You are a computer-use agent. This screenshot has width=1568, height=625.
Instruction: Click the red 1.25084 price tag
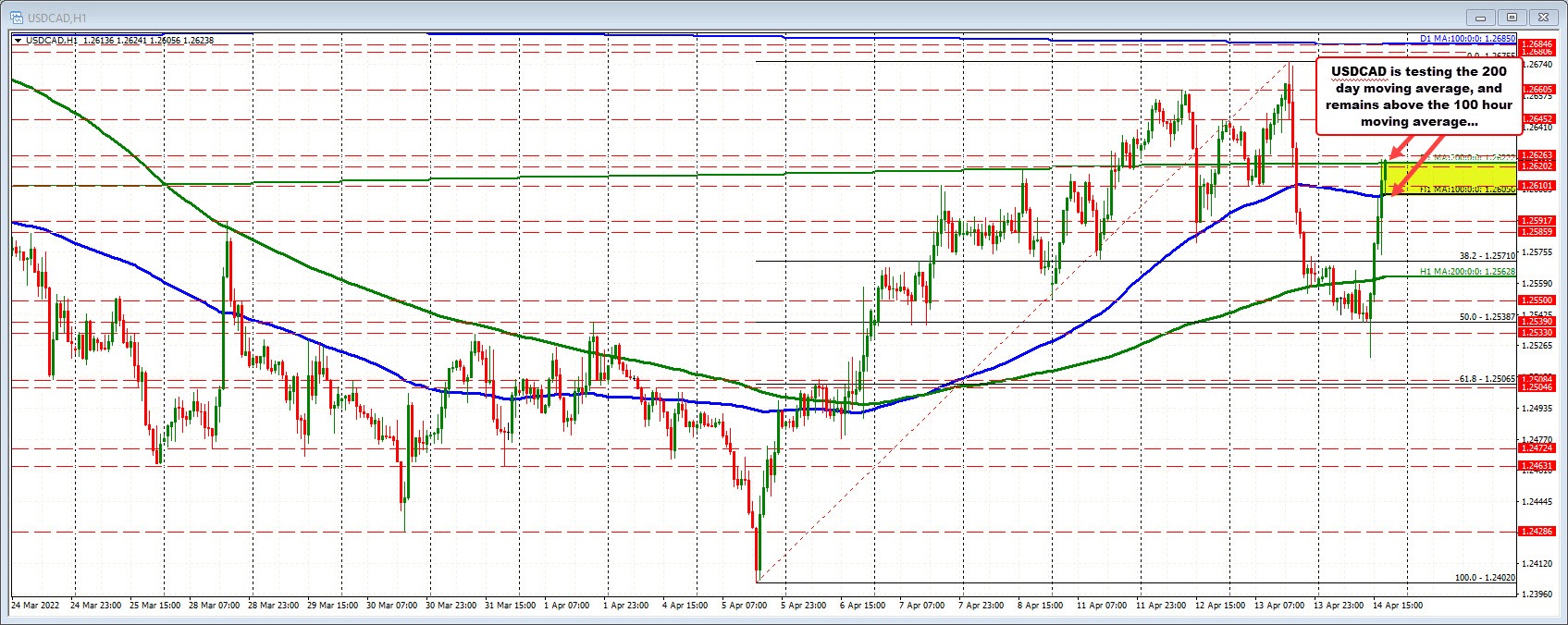point(1536,379)
